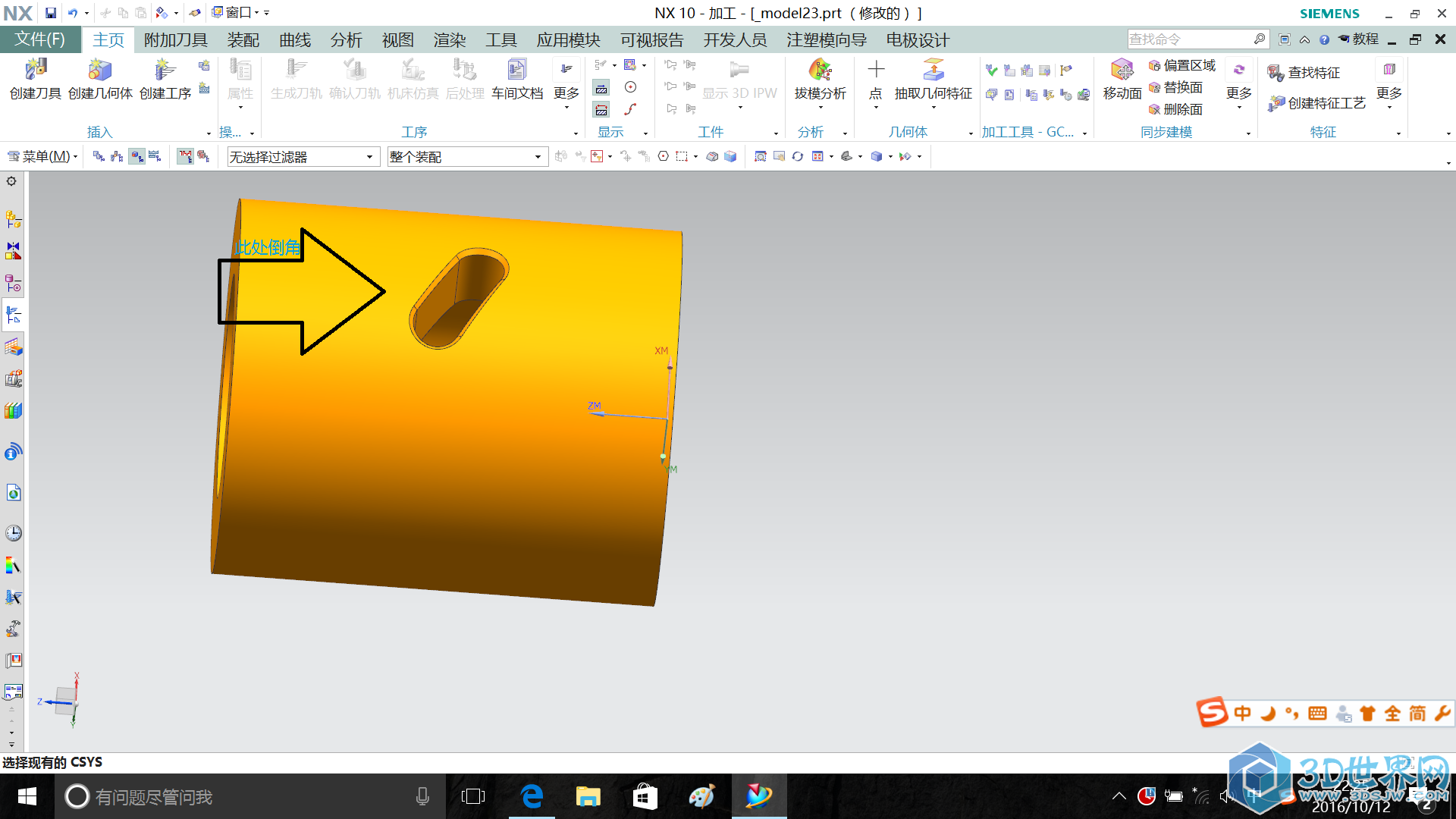Open the 整个装配 scope dropdown

(467, 156)
